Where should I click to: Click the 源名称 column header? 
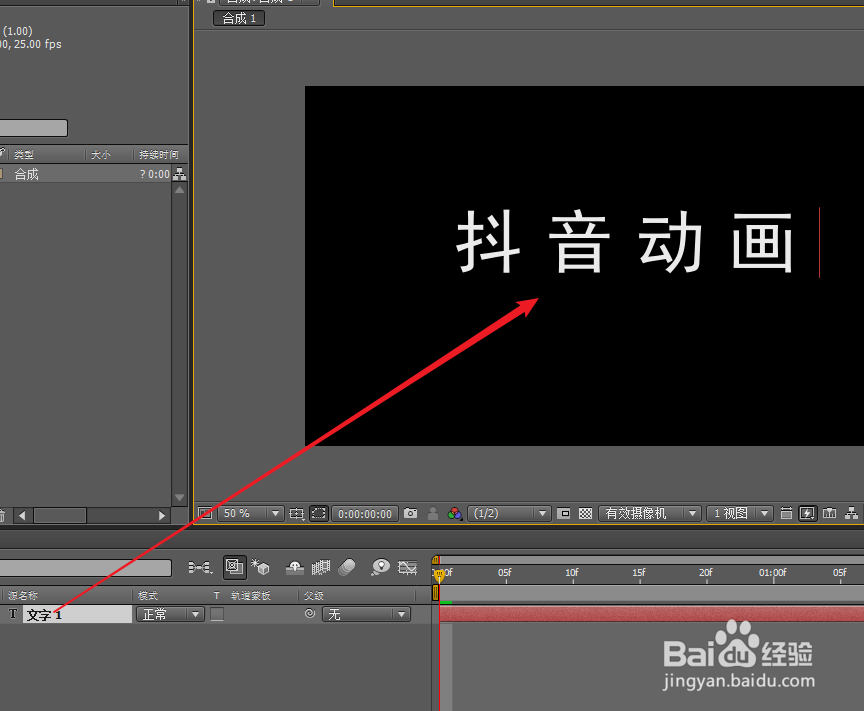23,596
